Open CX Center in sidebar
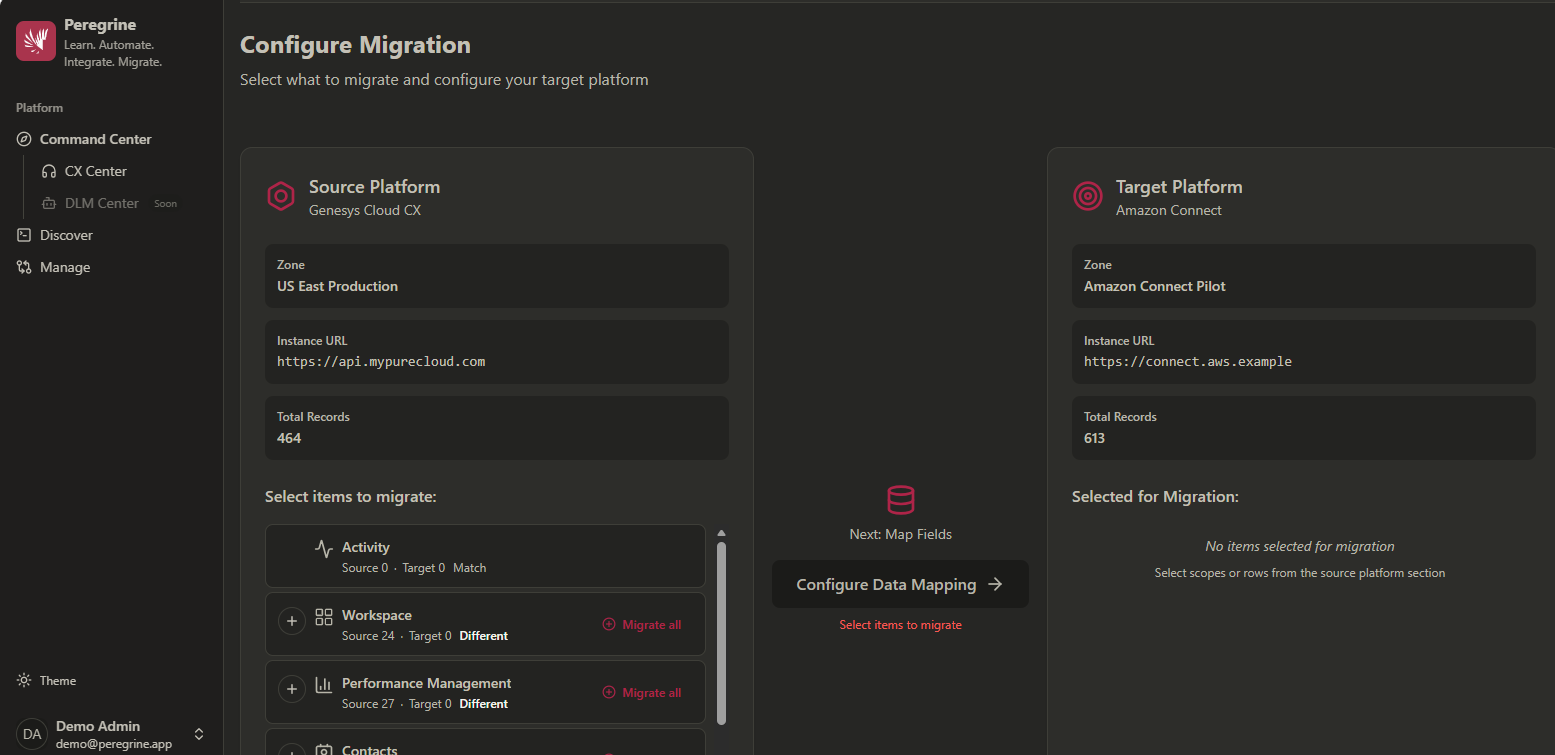 pos(96,171)
